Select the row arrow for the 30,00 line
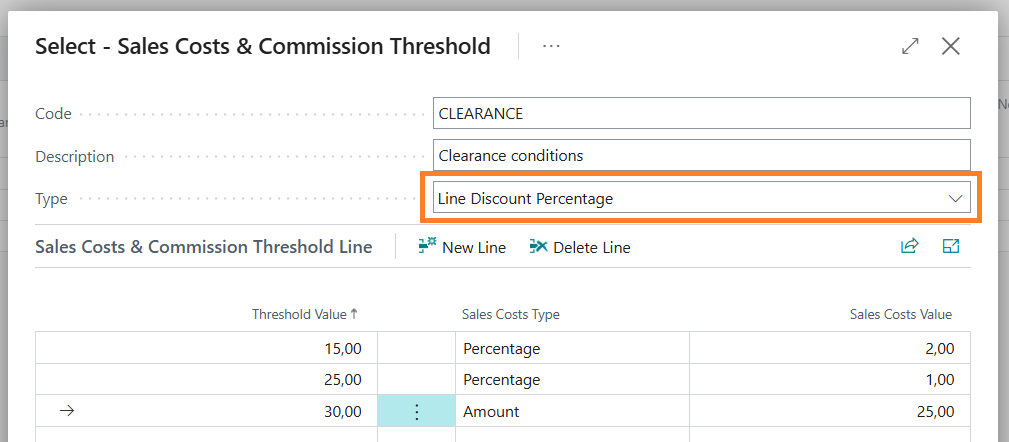 point(66,411)
